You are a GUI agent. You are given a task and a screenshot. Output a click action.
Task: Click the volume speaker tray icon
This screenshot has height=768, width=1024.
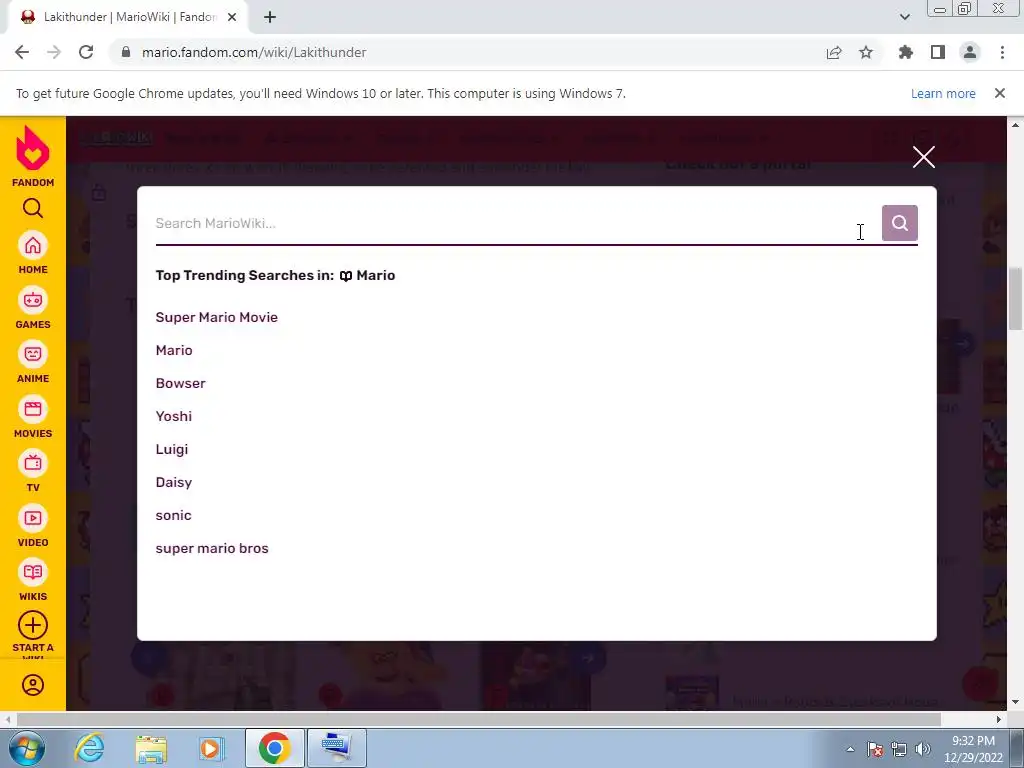(x=922, y=749)
